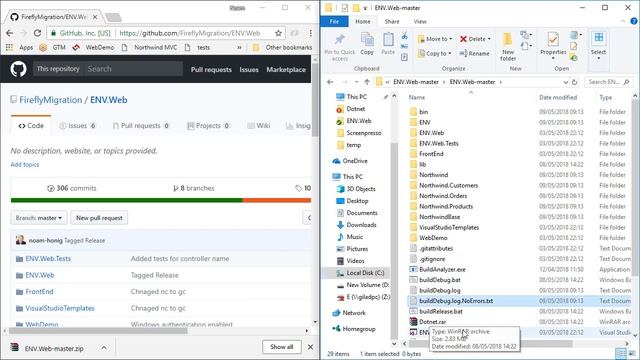Click Explorer search box
The width and height of the screenshot is (640, 360).
[608, 82]
